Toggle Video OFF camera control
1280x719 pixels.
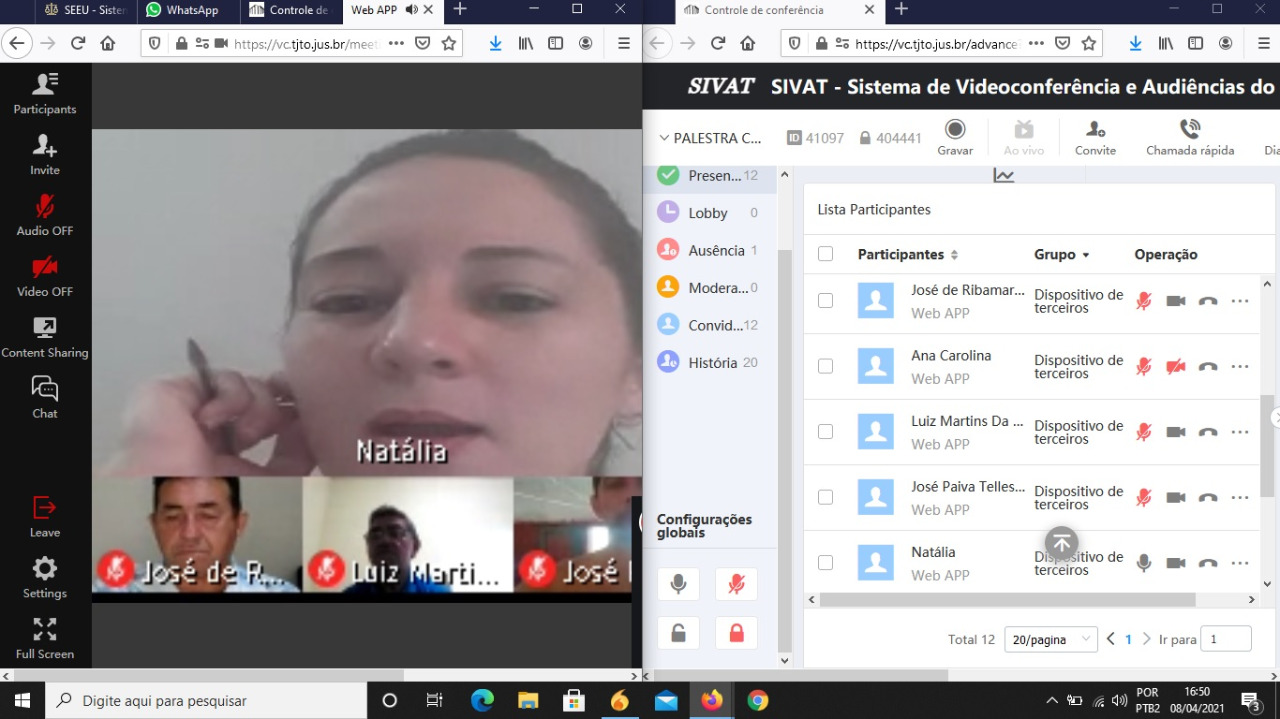(x=45, y=276)
